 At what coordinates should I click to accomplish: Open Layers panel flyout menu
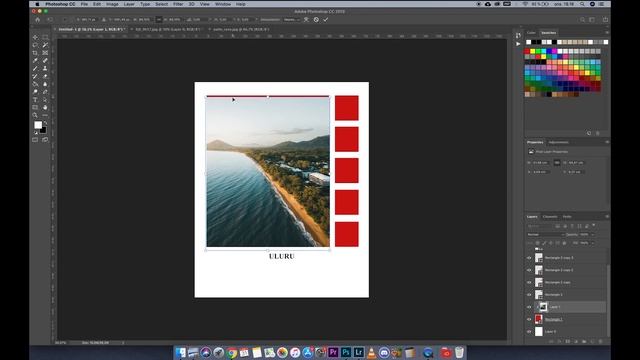[607, 216]
